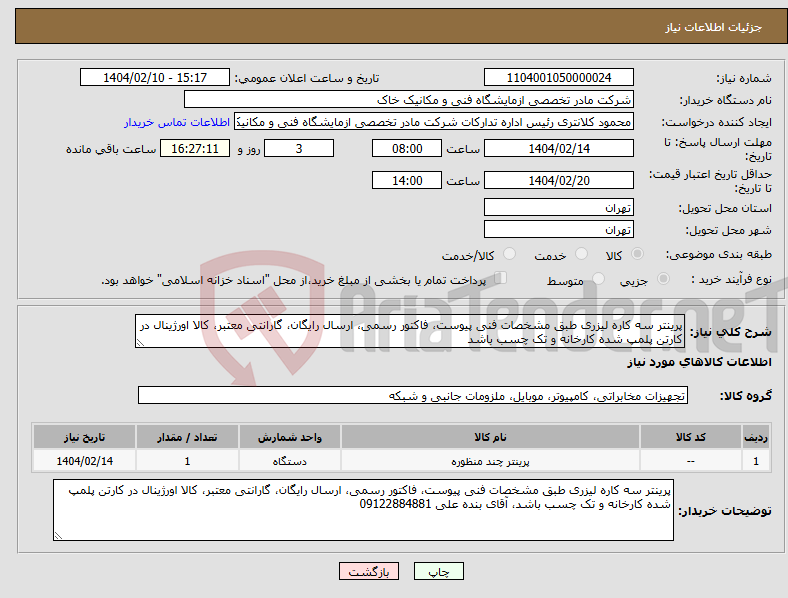This screenshot has height=598, width=788.
Task: Click the پرینتر چند منظوره table cell
Action: tap(490, 461)
